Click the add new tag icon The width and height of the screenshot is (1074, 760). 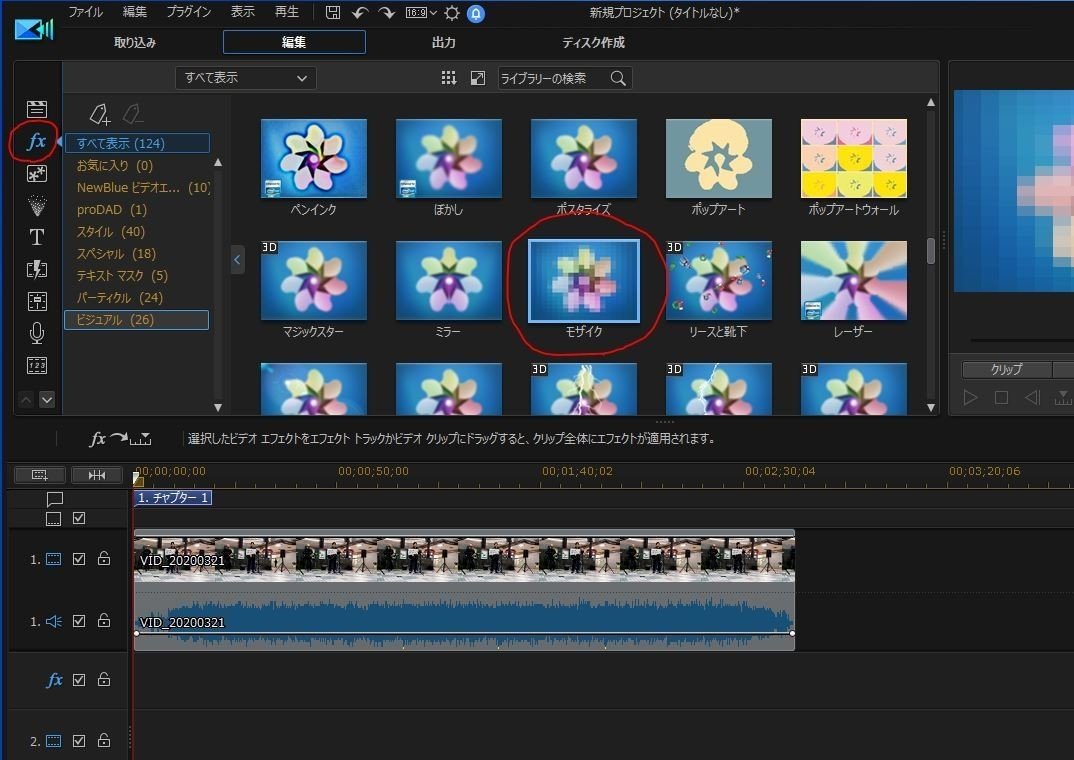(99, 113)
